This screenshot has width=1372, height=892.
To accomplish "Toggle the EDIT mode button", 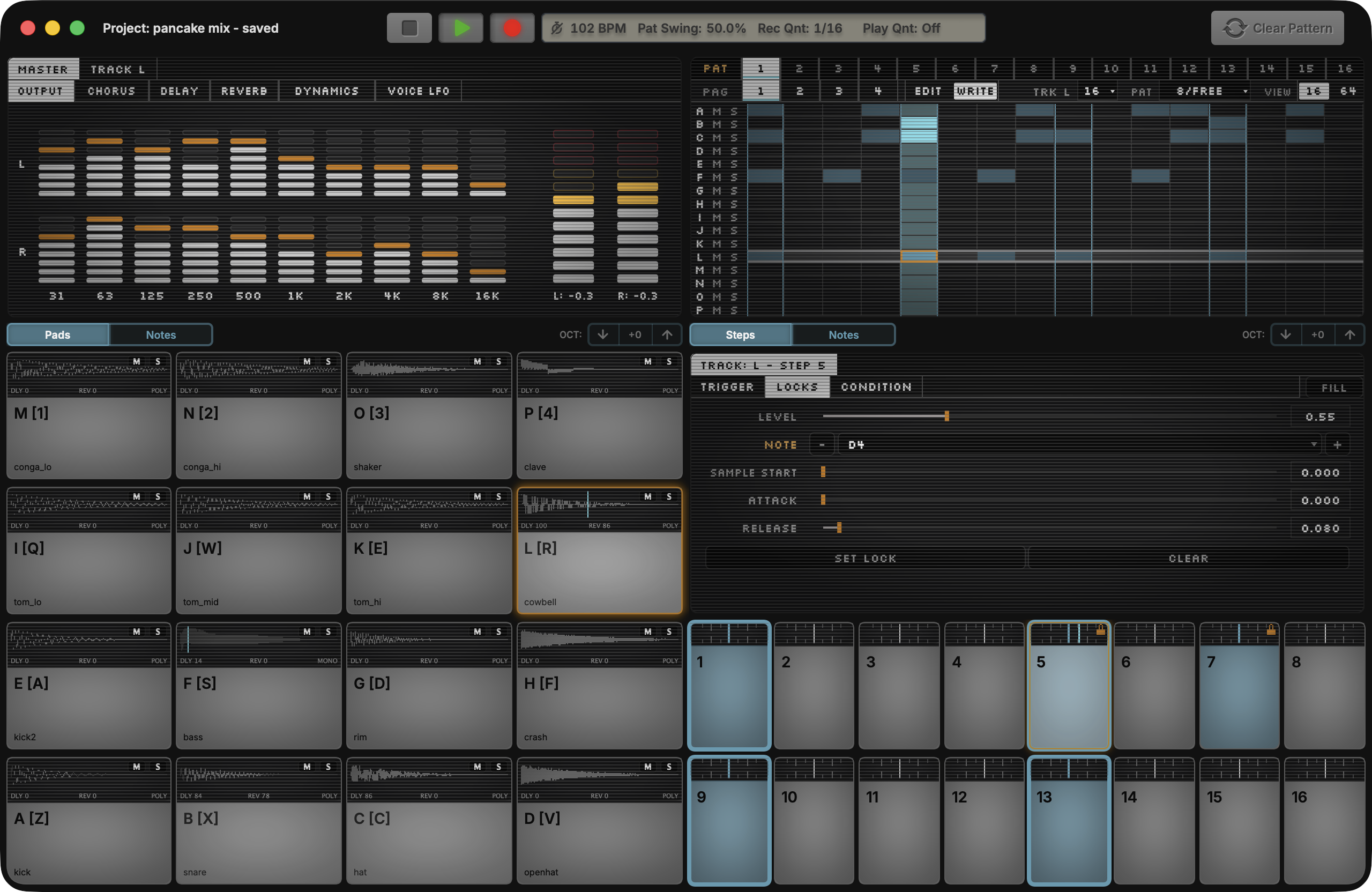I will [x=928, y=91].
